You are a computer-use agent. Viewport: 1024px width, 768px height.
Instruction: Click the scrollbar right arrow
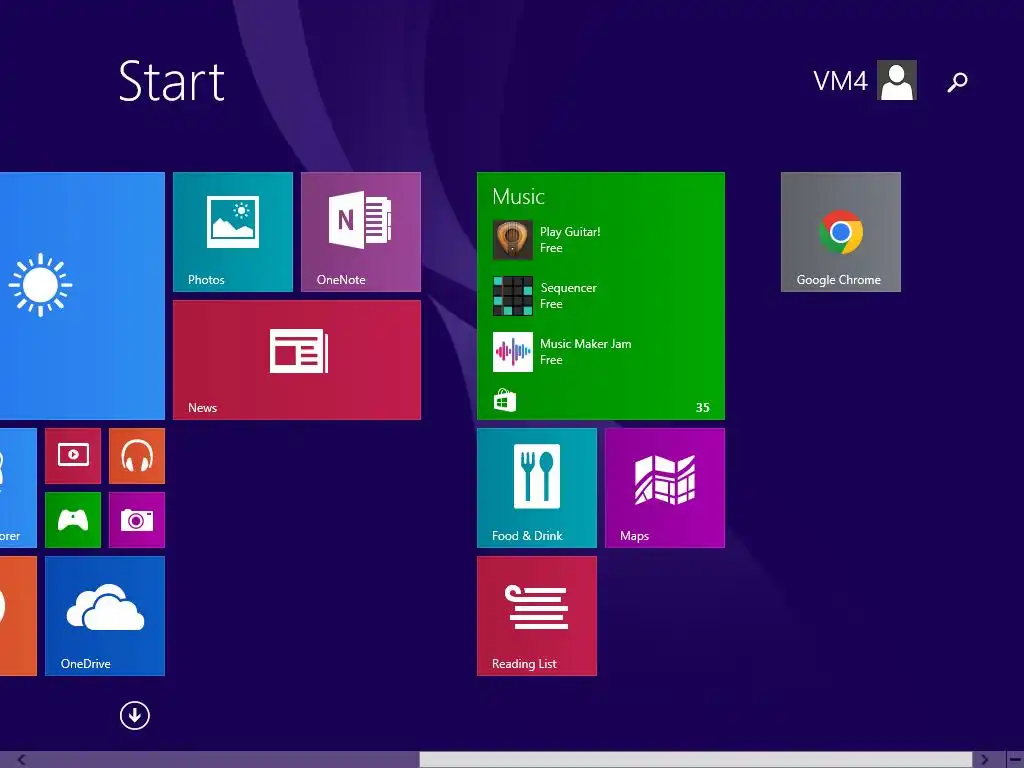[984, 760]
